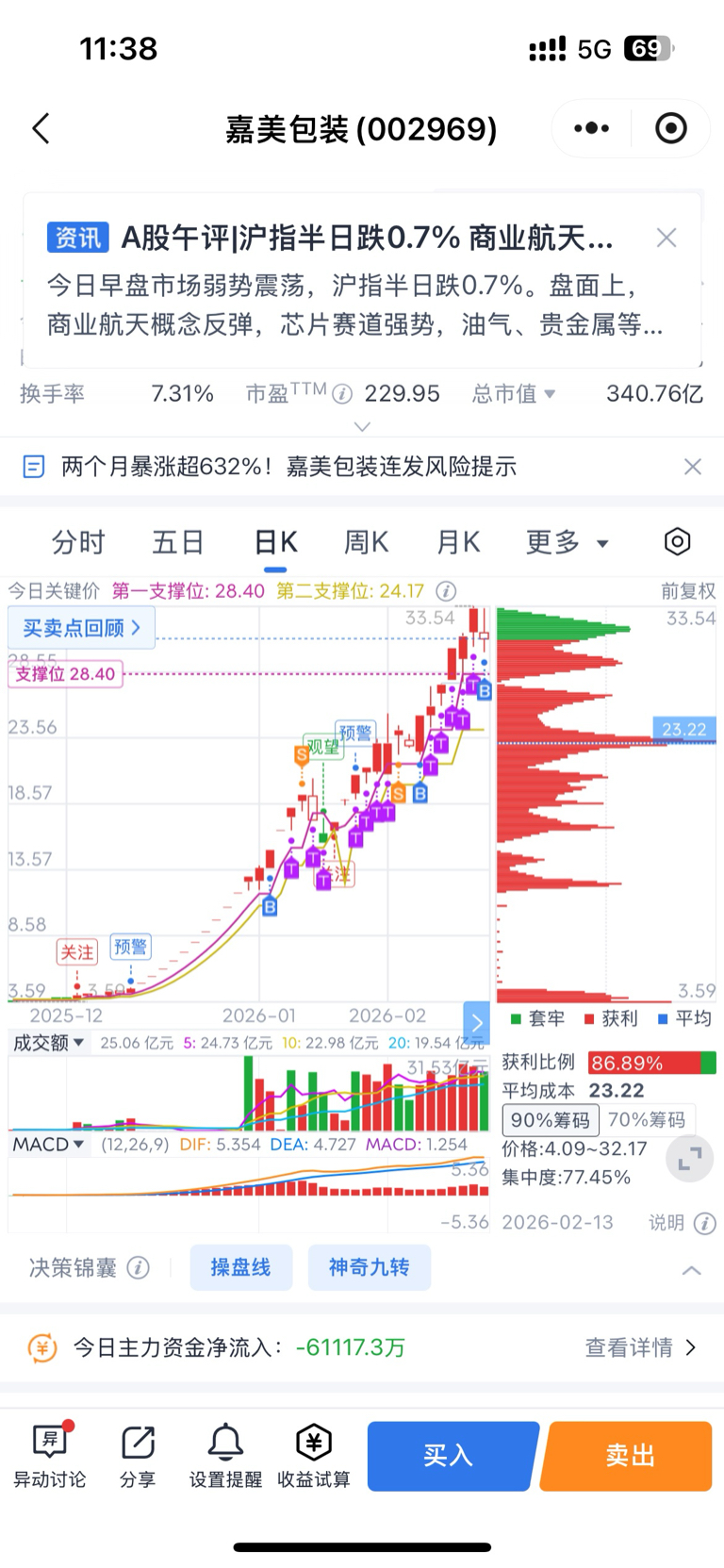Select the 日K tab
The width and height of the screenshot is (724, 1568).
point(275,542)
